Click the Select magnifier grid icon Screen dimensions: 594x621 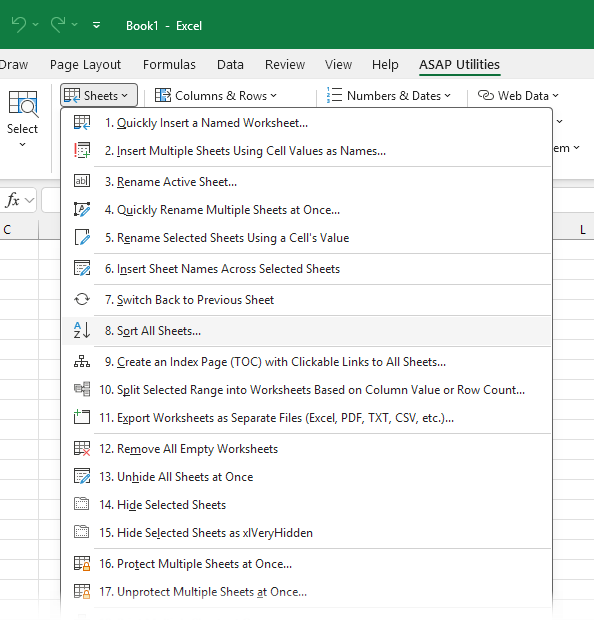pyautogui.click(x=23, y=104)
